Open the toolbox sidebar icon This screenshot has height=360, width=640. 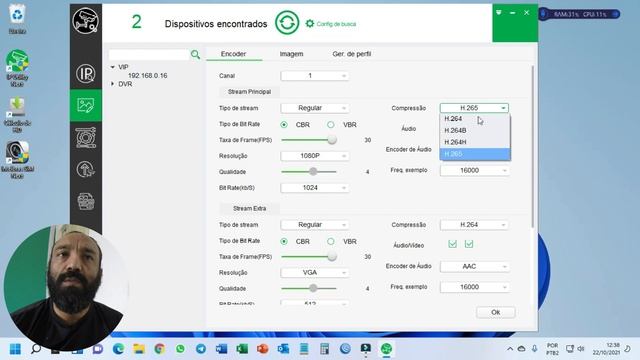pyautogui.click(x=85, y=201)
